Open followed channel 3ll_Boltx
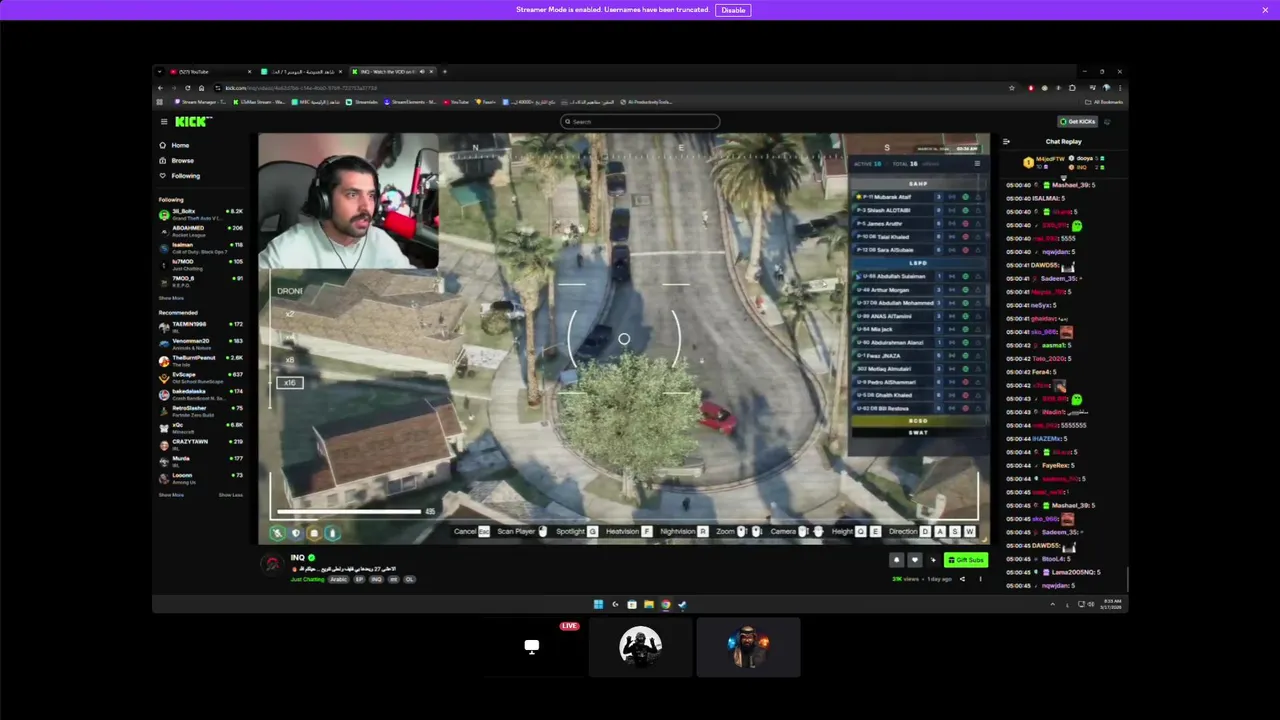This screenshot has height=720, width=1280. click(x=200, y=214)
